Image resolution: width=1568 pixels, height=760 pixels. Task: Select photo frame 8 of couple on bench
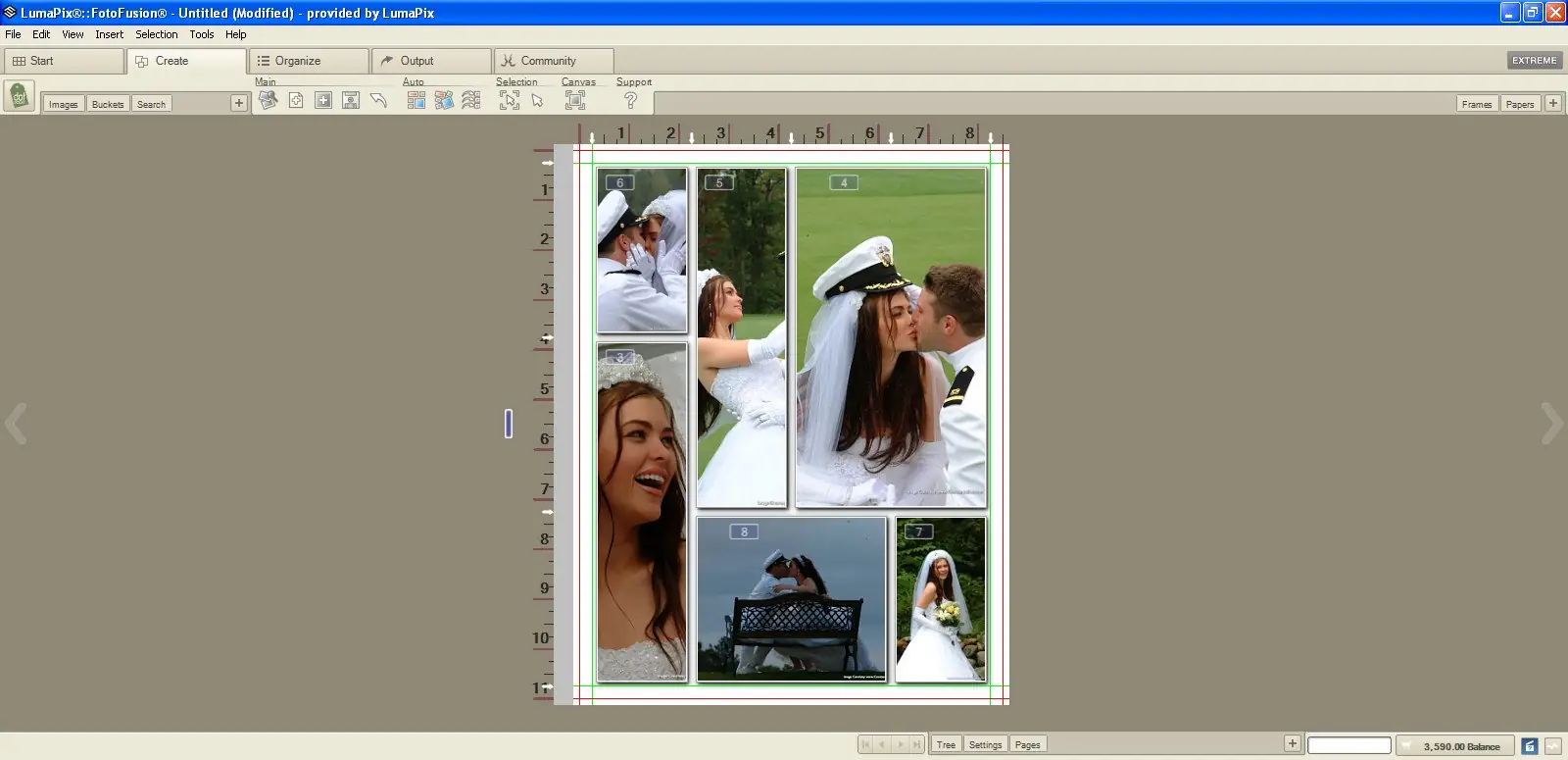791,599
